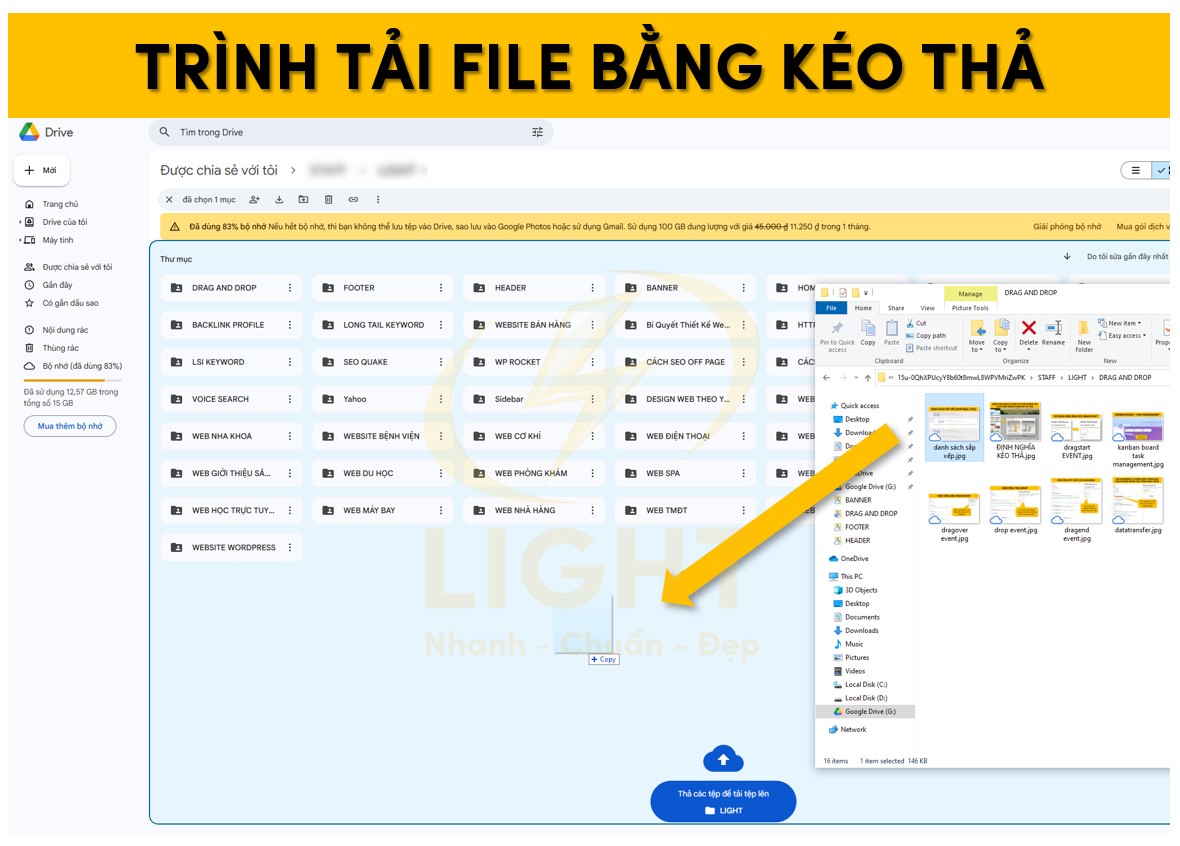The image size is (1180, 846).
Task: Open three-dot menu for BANNER folder
Action: point(744,288)
